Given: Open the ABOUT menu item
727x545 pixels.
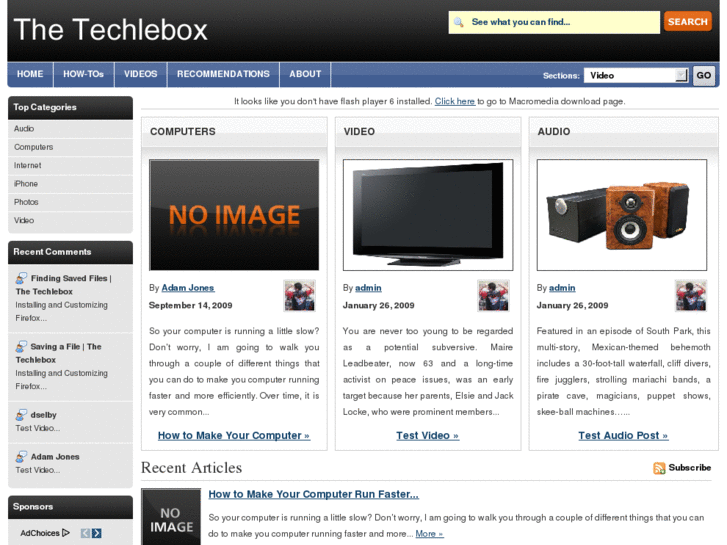Looking at the screenshot, I should [305, 74].
